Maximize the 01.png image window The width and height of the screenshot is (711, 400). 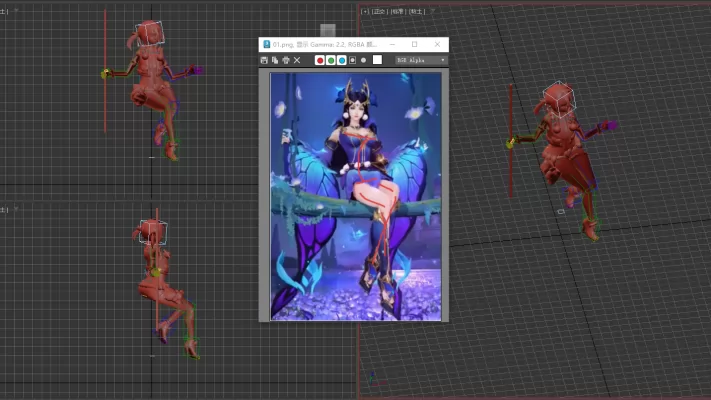coord(415,45)
